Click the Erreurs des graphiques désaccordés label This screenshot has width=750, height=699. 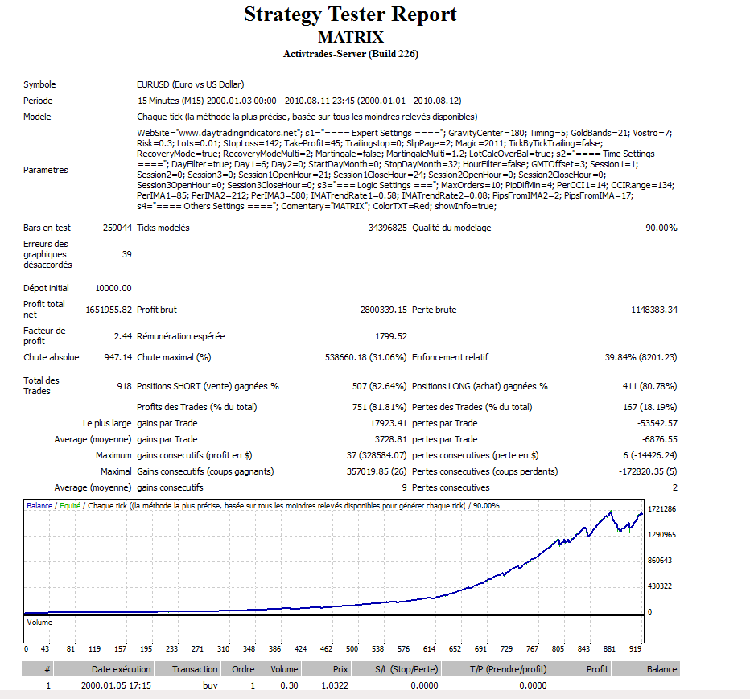[x=47, y=254]
